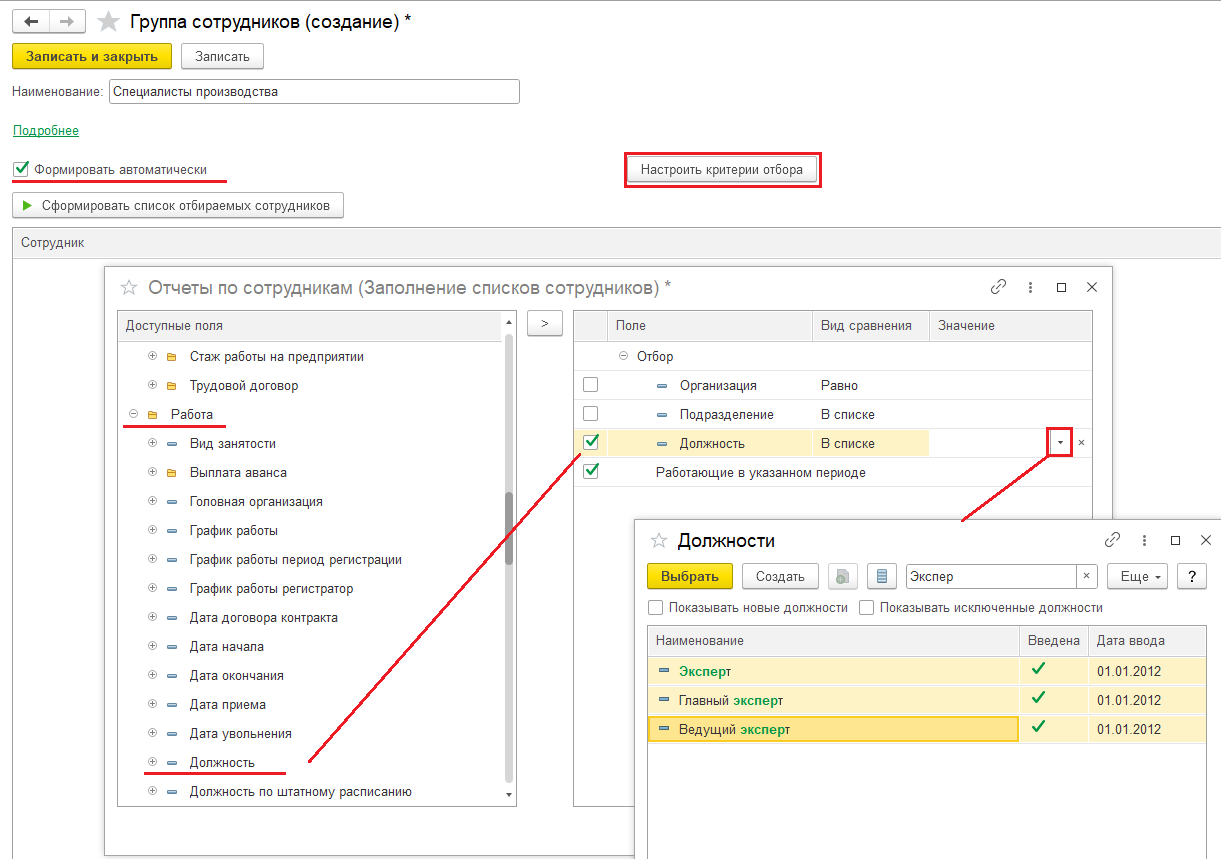Expand the Стаж работы на предприятии node
The width and height of the screenshot is (1221, 859).
(152, 356)
